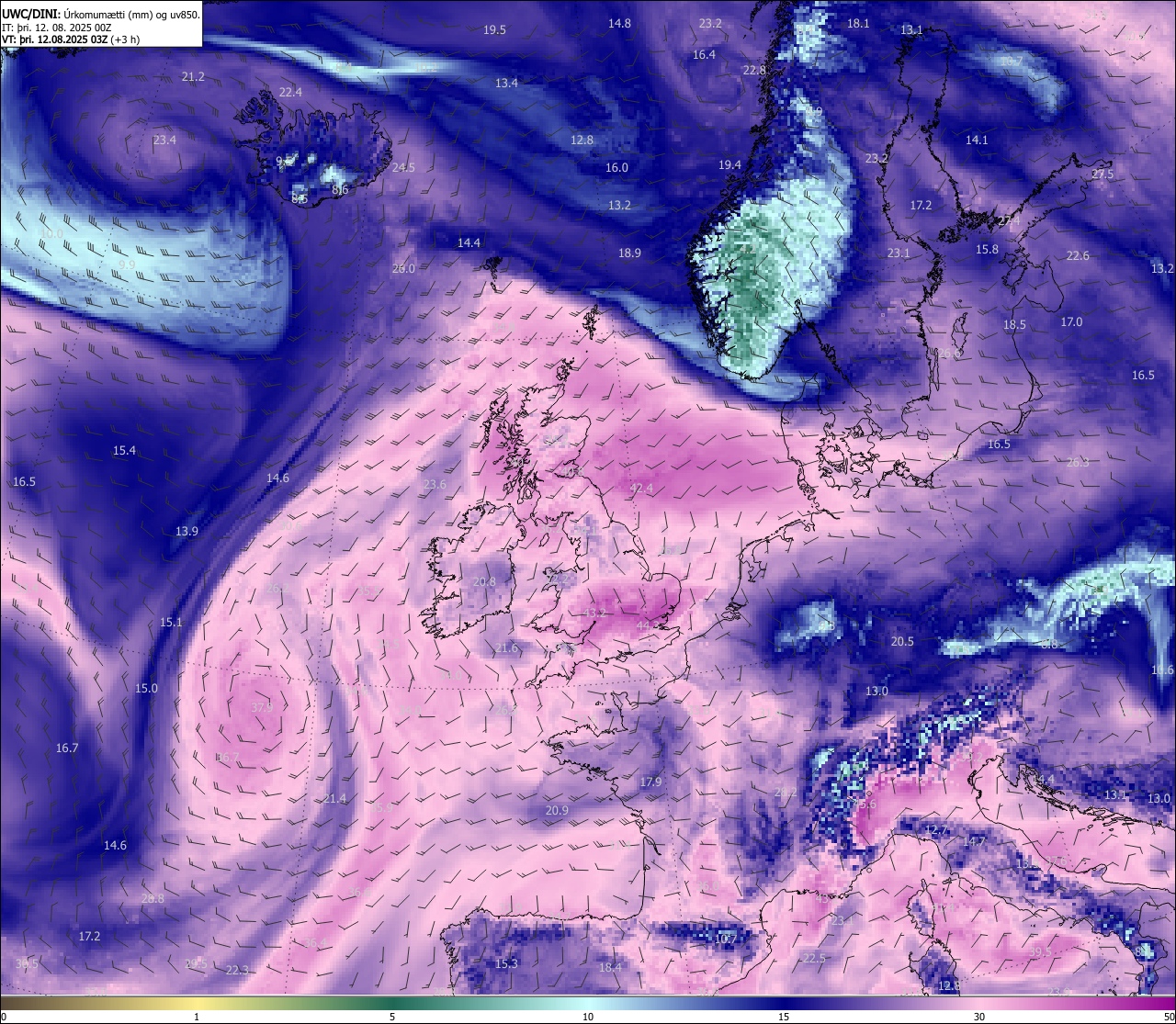Click the 19.4 value west of Norway

(729, 165)
